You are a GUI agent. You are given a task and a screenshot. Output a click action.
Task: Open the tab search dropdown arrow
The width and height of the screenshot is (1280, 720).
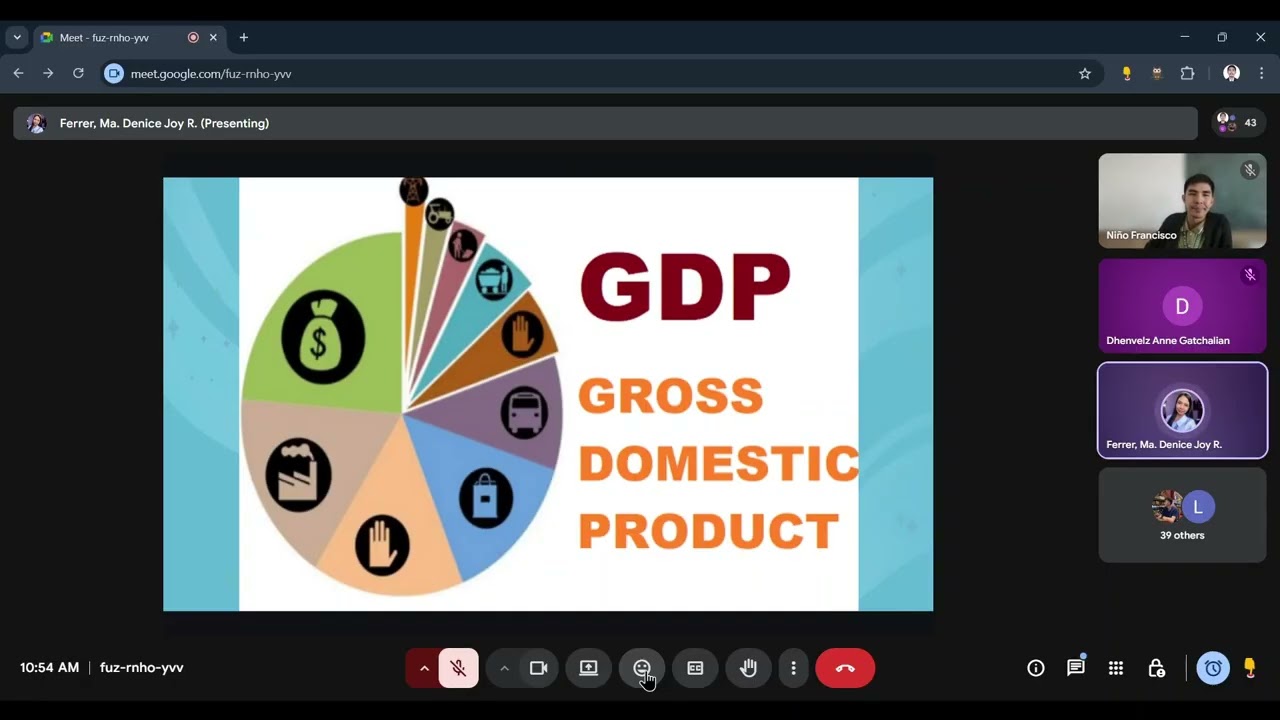tap(17, 37)
